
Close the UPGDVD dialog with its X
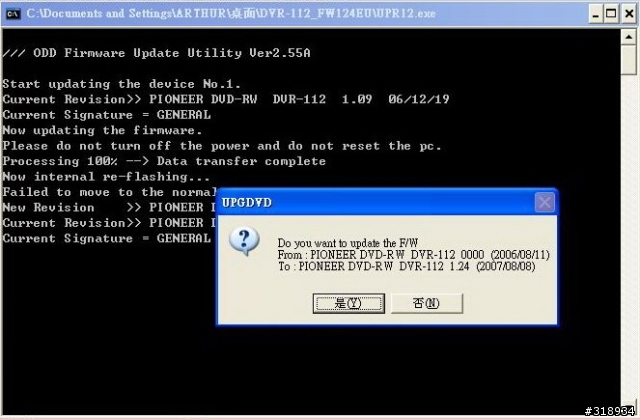[x=544, y=202]
